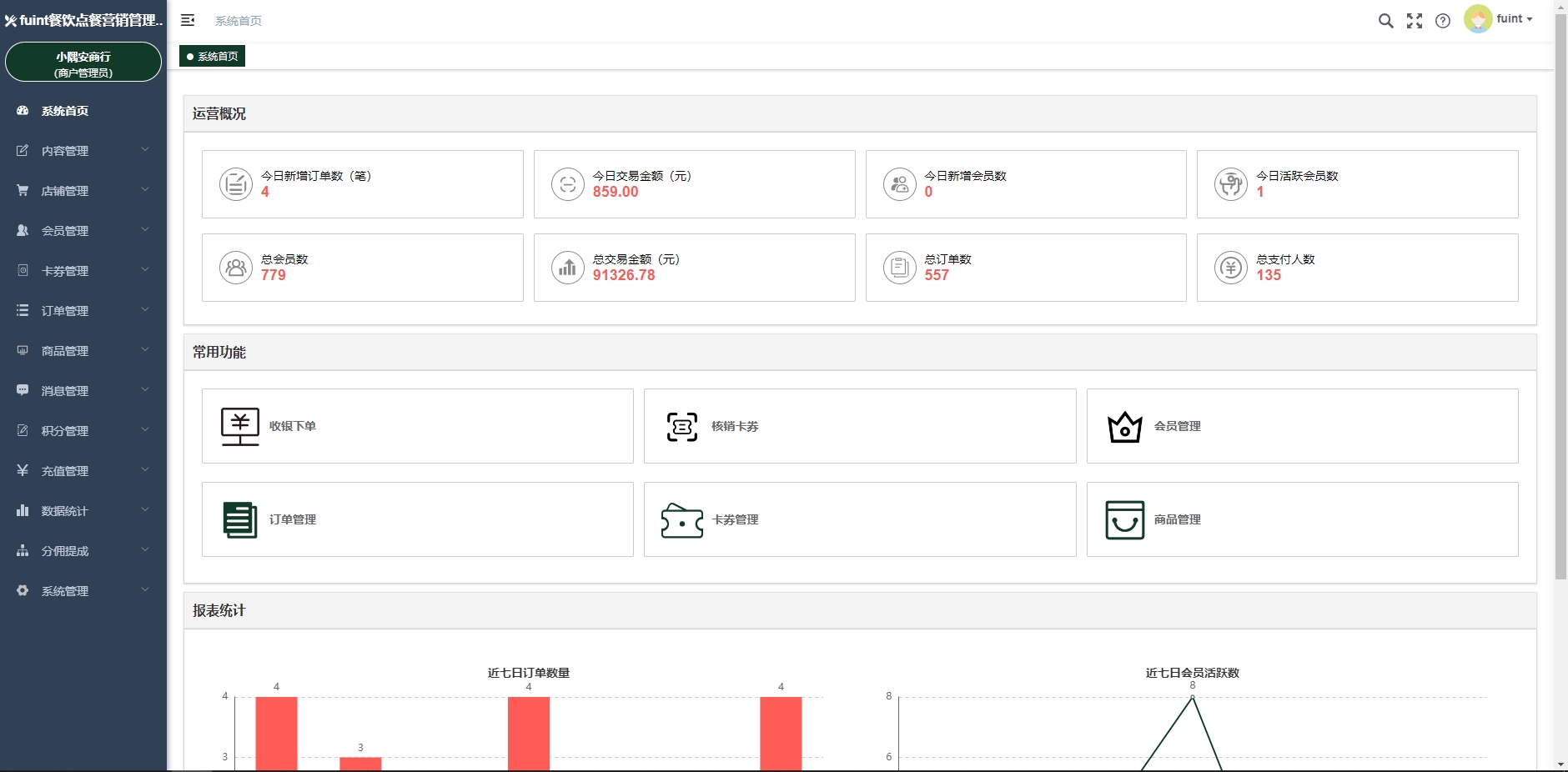Click the 核销卡券 scan coupon icon
1568x772 pixels.
point(682,426)
